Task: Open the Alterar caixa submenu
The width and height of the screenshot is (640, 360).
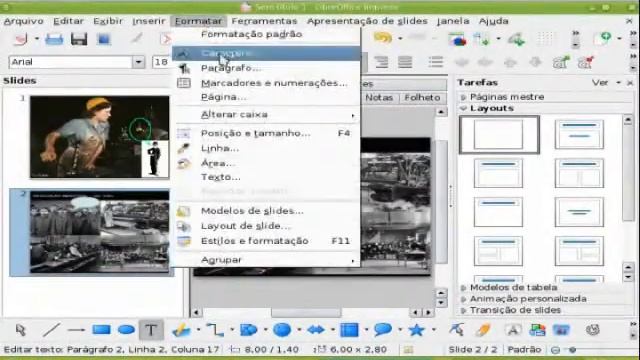Action: pyautogui.click(x=266, y=114)
